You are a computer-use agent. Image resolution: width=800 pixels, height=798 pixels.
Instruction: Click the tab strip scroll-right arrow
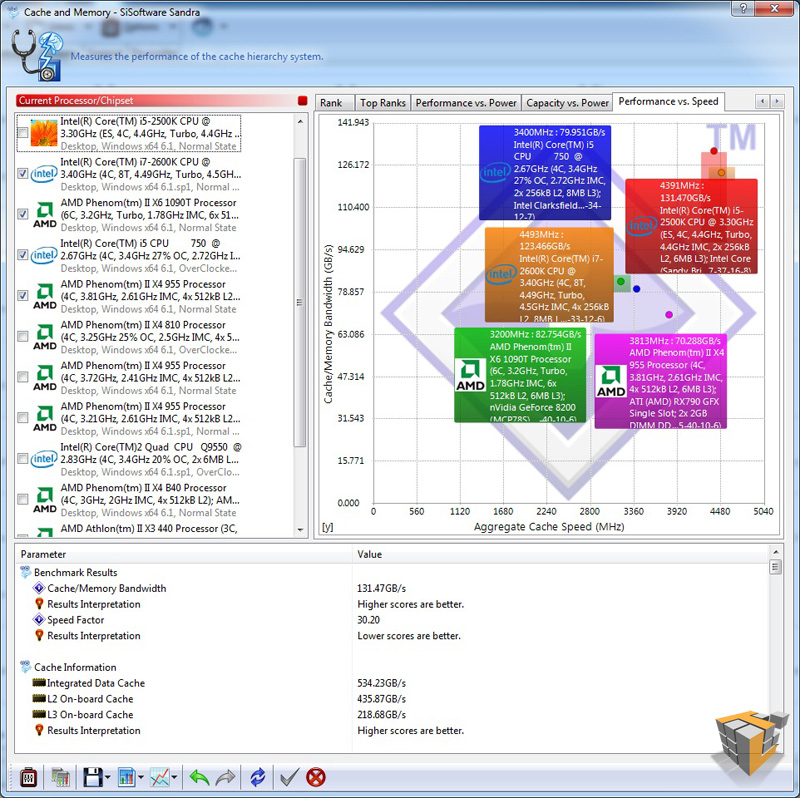click(x=777, y=102)
